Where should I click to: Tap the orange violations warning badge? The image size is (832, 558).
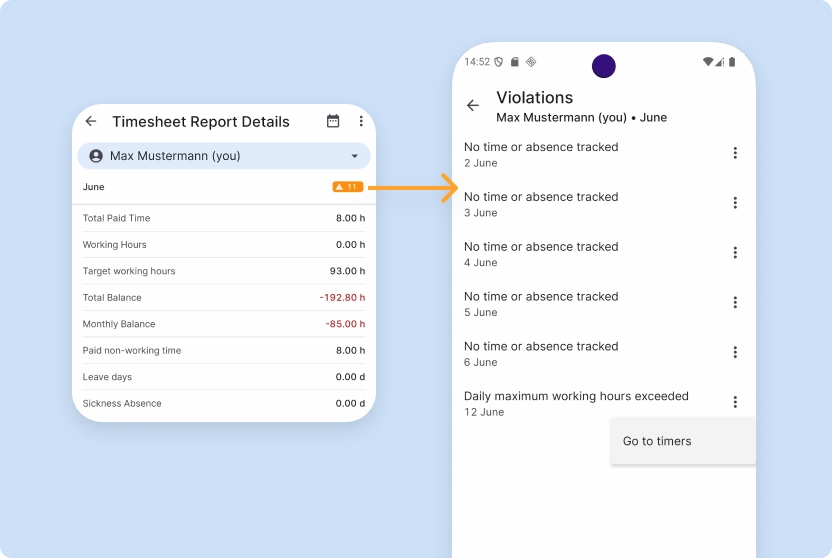pos(348,187)
